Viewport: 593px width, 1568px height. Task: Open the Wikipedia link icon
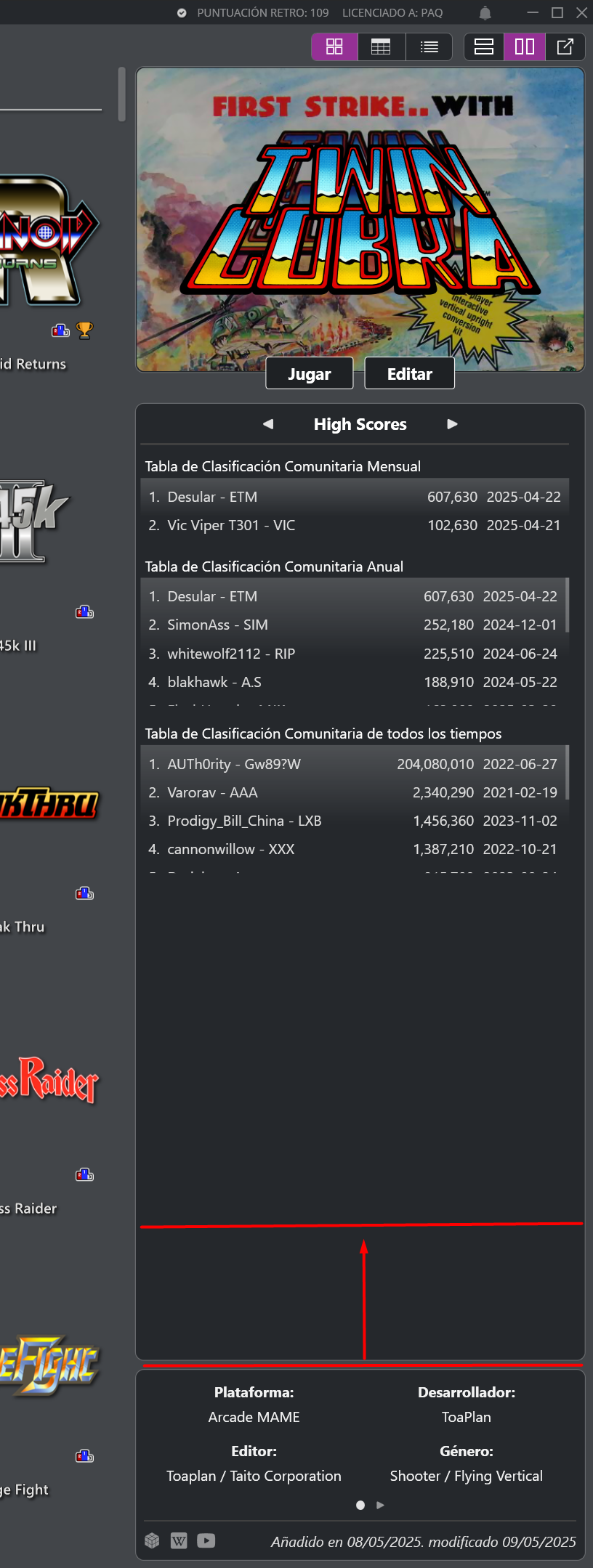pos(179,1540)
